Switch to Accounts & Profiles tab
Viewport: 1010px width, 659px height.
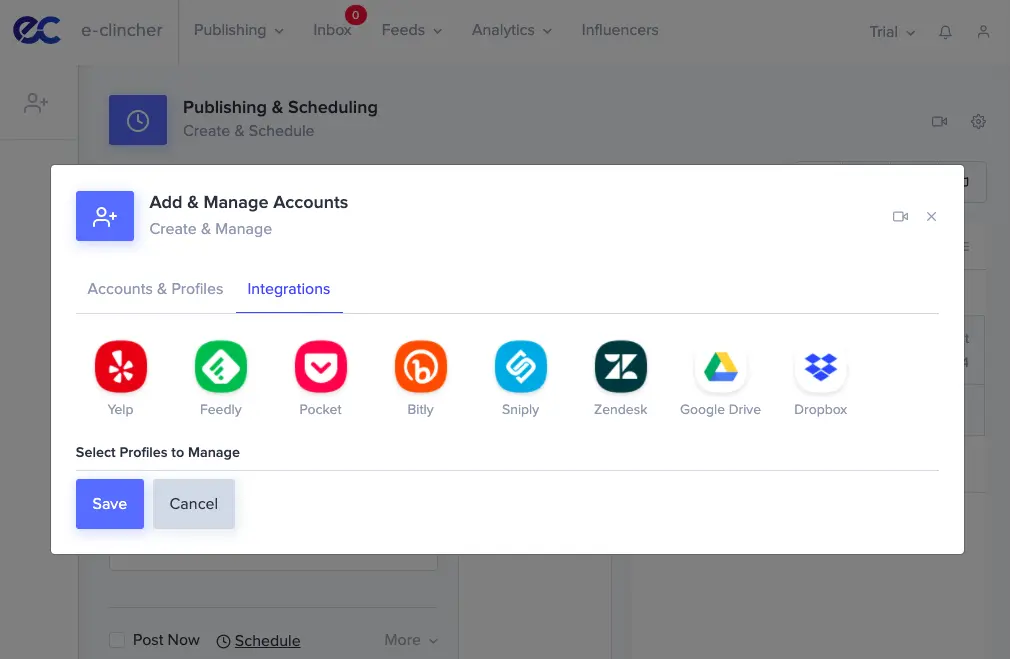155,289
